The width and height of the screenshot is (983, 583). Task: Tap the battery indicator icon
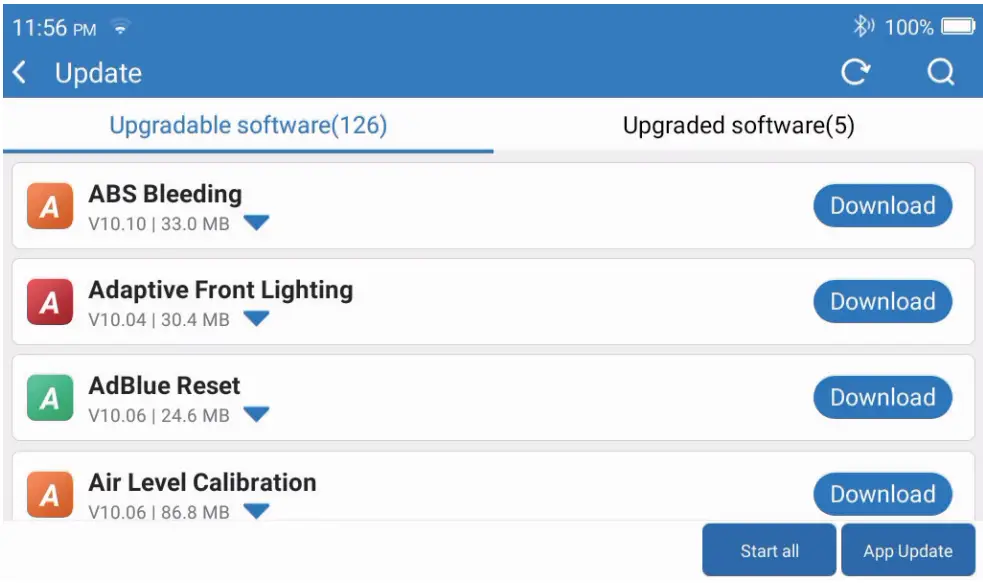[957, 27]
